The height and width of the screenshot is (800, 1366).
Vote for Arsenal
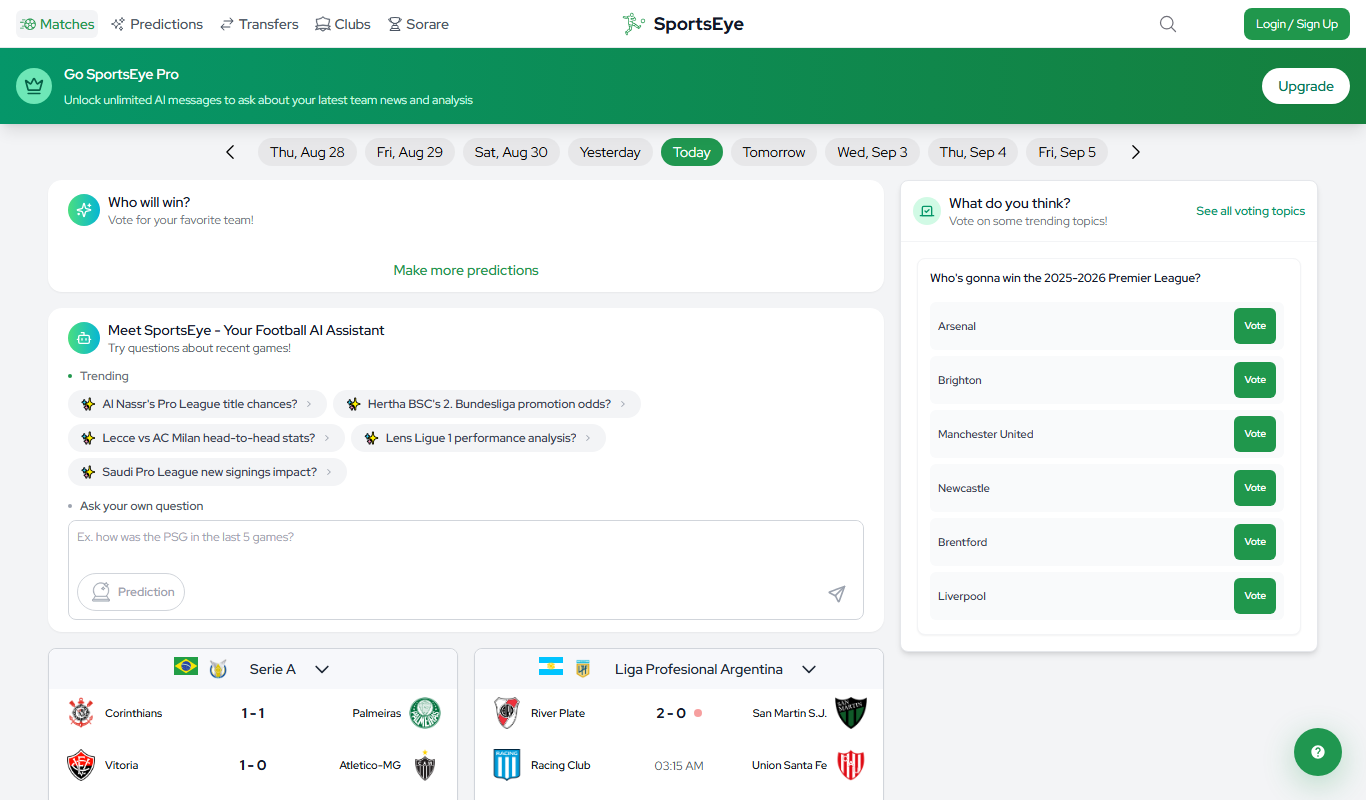click(1255, 326)
